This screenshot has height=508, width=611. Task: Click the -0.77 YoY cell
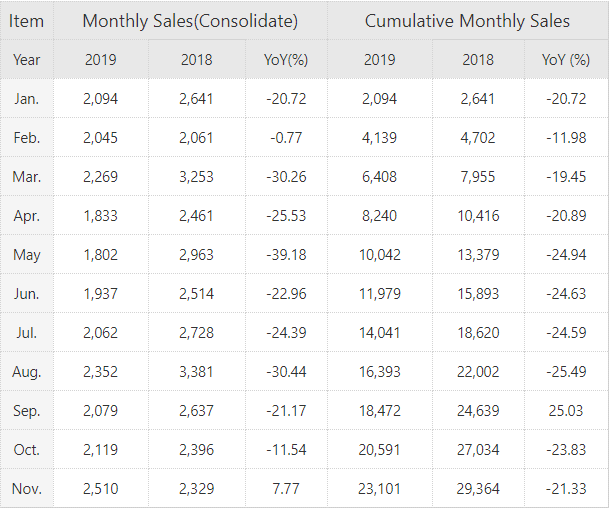pos(286,137)
